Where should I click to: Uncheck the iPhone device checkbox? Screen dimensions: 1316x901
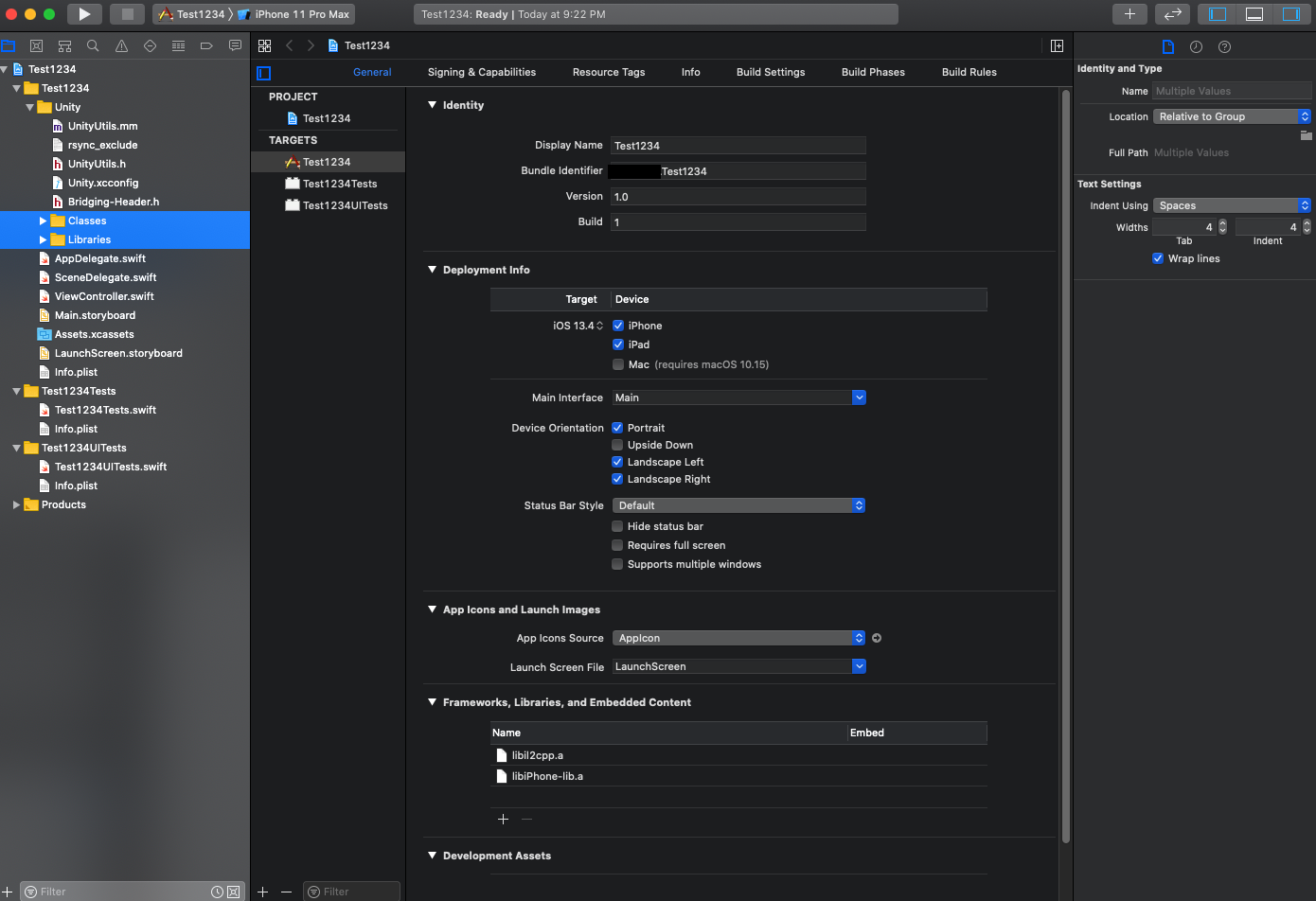pyautogui.click(x=618, y=326)
